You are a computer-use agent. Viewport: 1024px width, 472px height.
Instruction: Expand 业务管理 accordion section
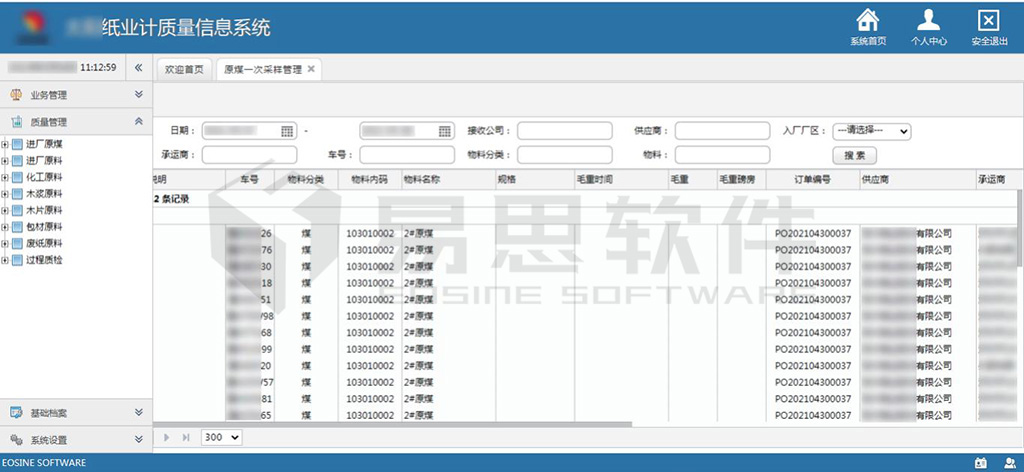pyautogui.click(x=139, y=95)
